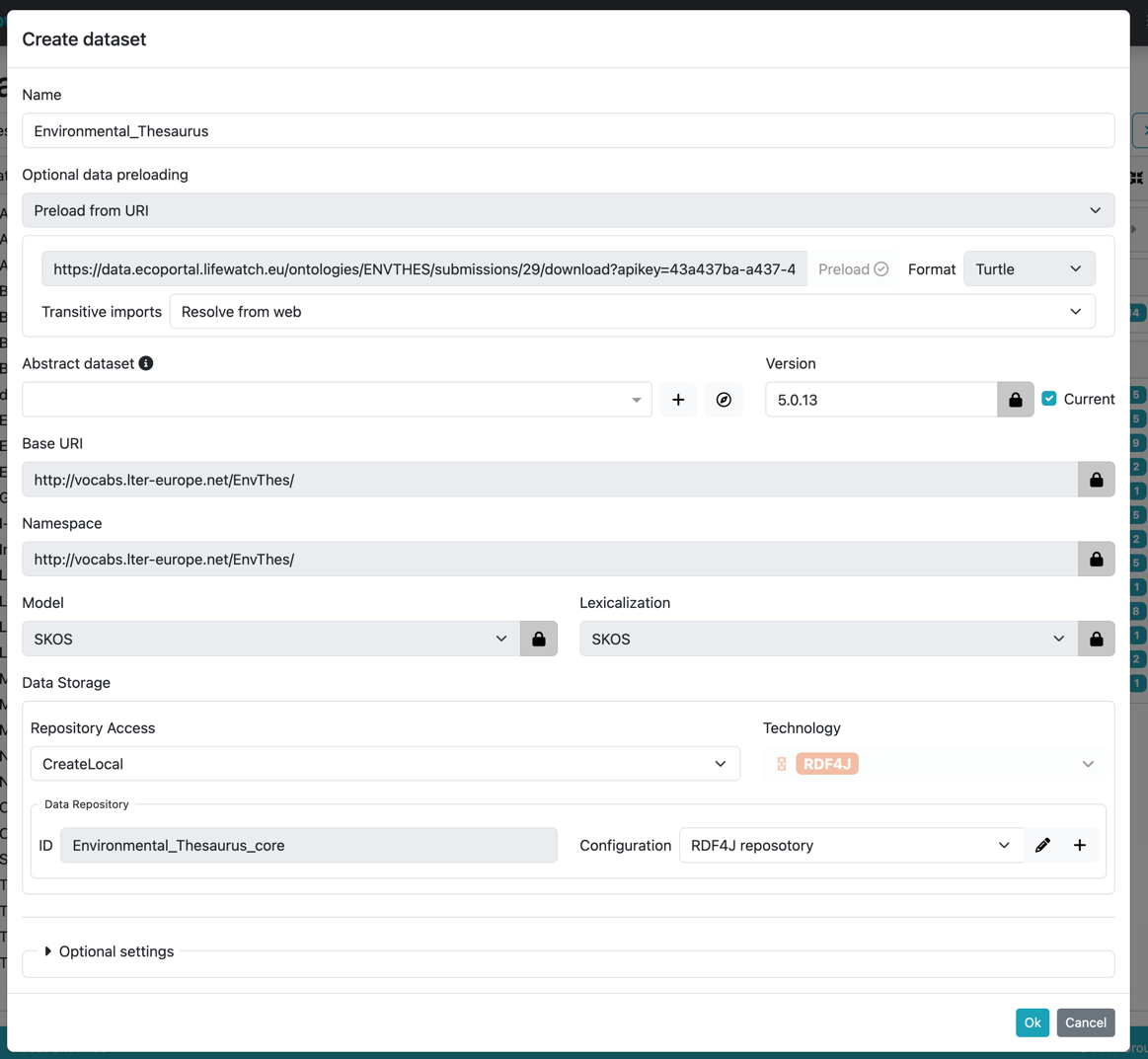Image resolution: width=1148 pixels, height=1059 pixels.
Task: Add a new abstract dataset with the plus icon
Action: (678, 399)
